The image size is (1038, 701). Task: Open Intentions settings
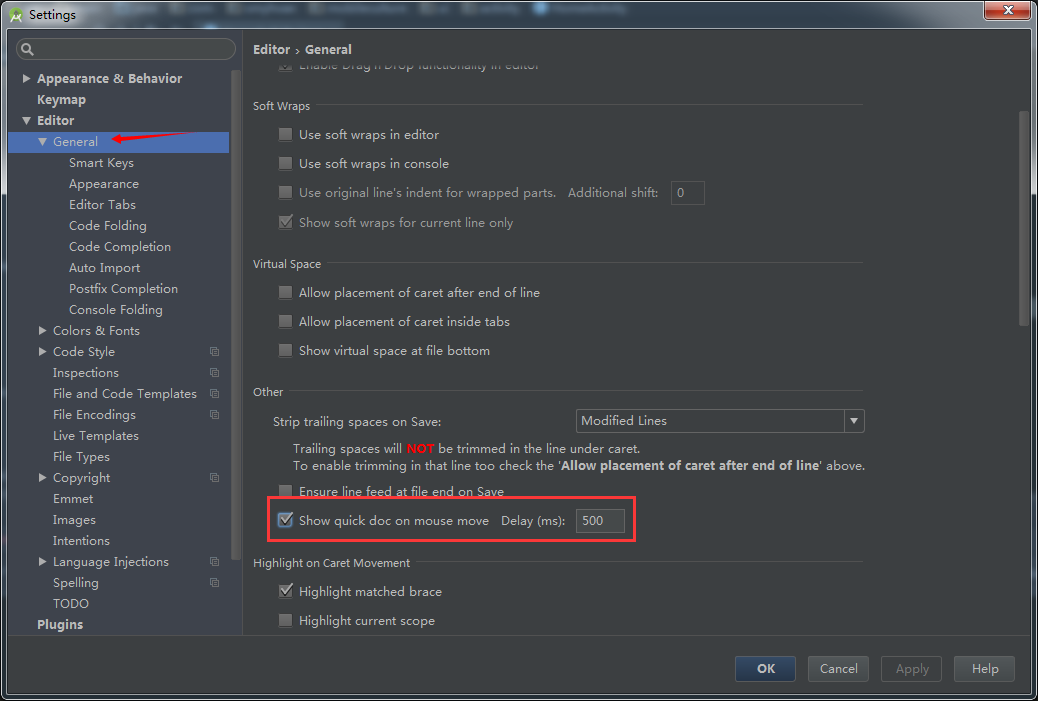tap(81, 541)
